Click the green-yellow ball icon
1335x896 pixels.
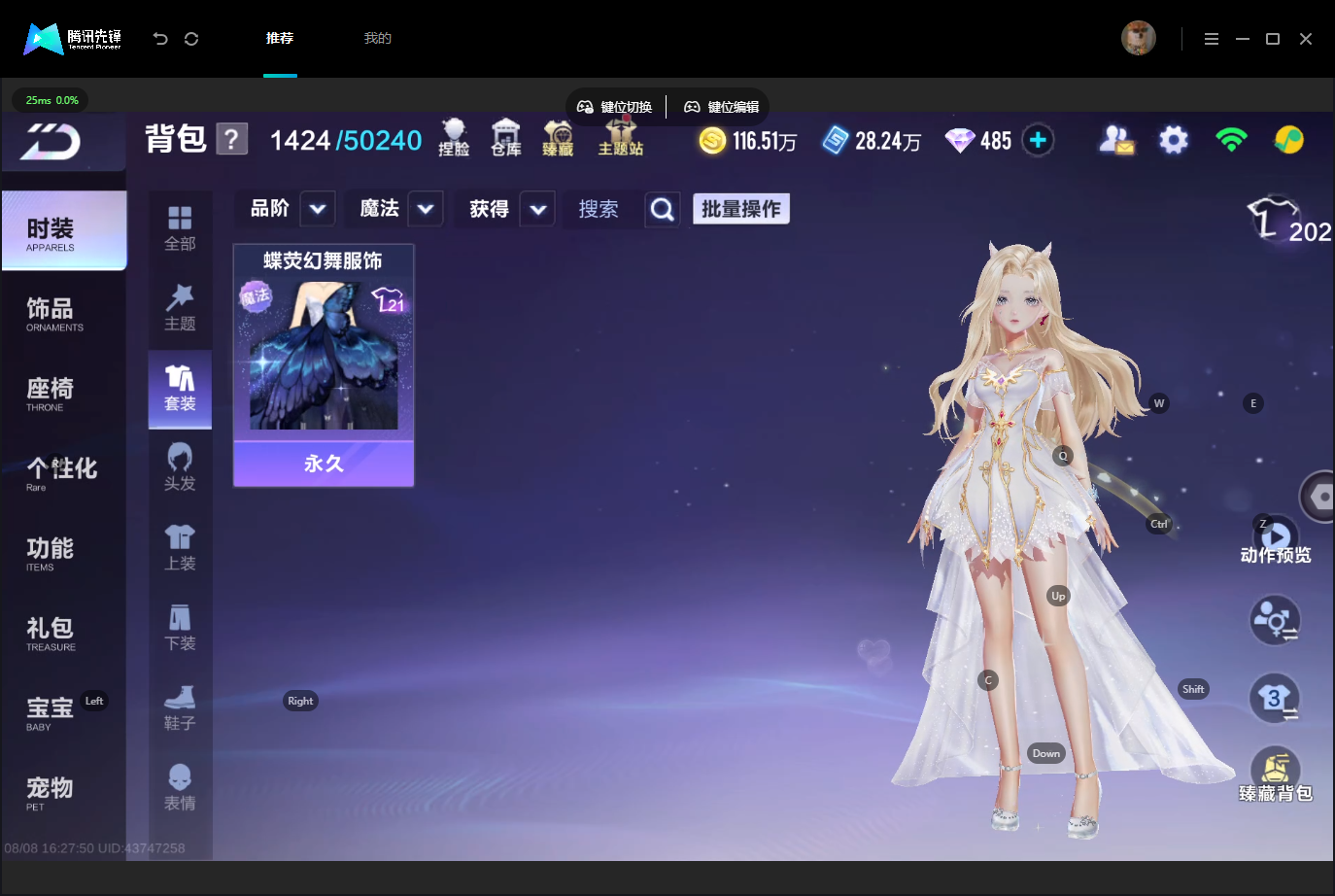coord(1288,141)
